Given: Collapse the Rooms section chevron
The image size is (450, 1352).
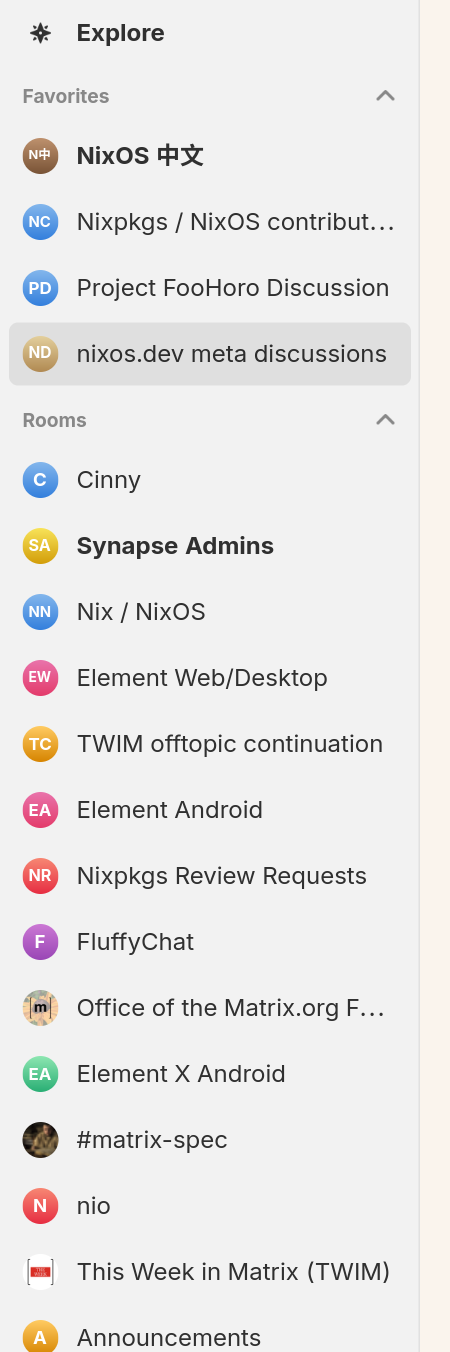Looking at the screenshot, I should [x=385, y=420].
